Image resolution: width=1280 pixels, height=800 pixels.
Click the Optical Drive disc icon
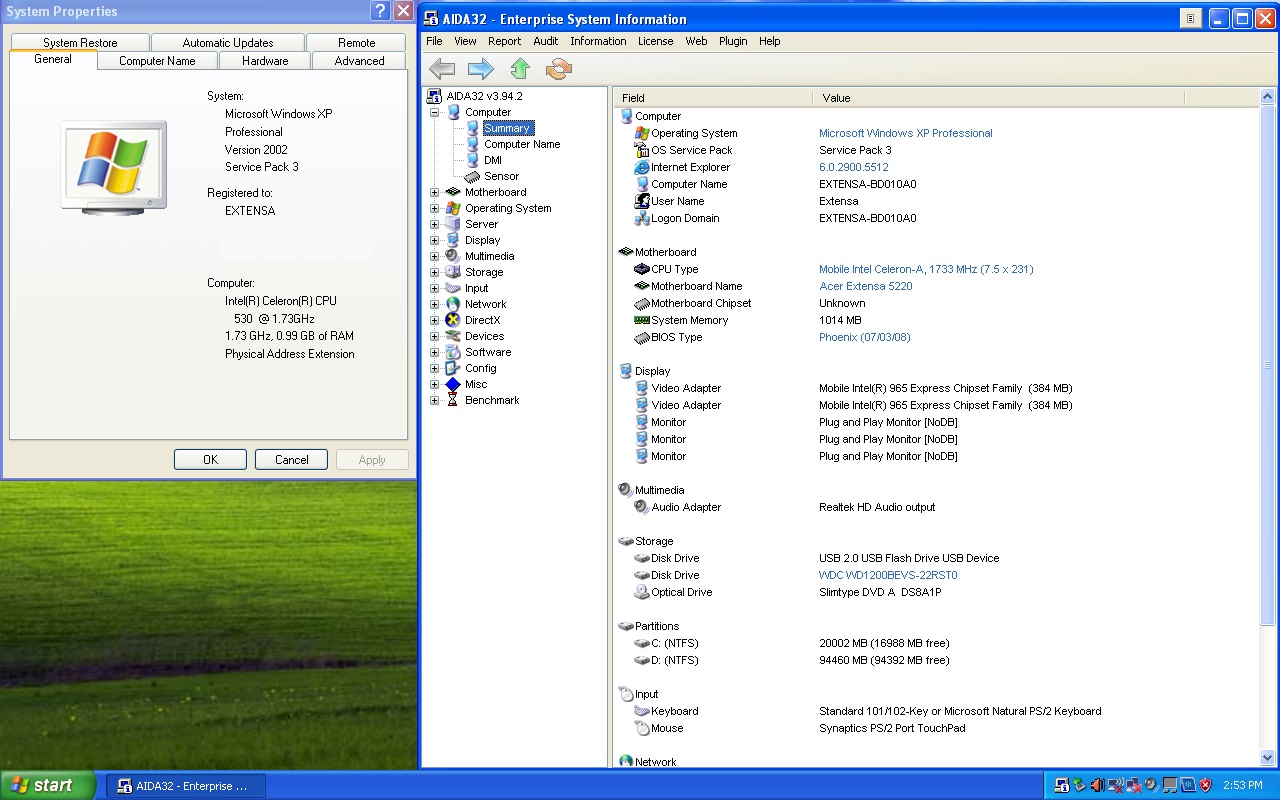click(642, 592)
